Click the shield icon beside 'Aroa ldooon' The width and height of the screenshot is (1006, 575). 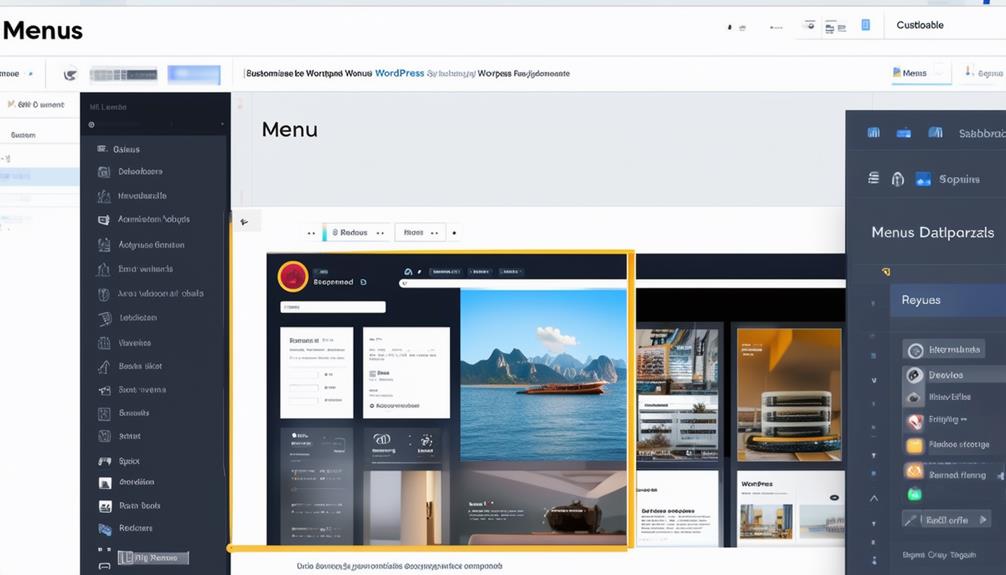coord(103,294)
